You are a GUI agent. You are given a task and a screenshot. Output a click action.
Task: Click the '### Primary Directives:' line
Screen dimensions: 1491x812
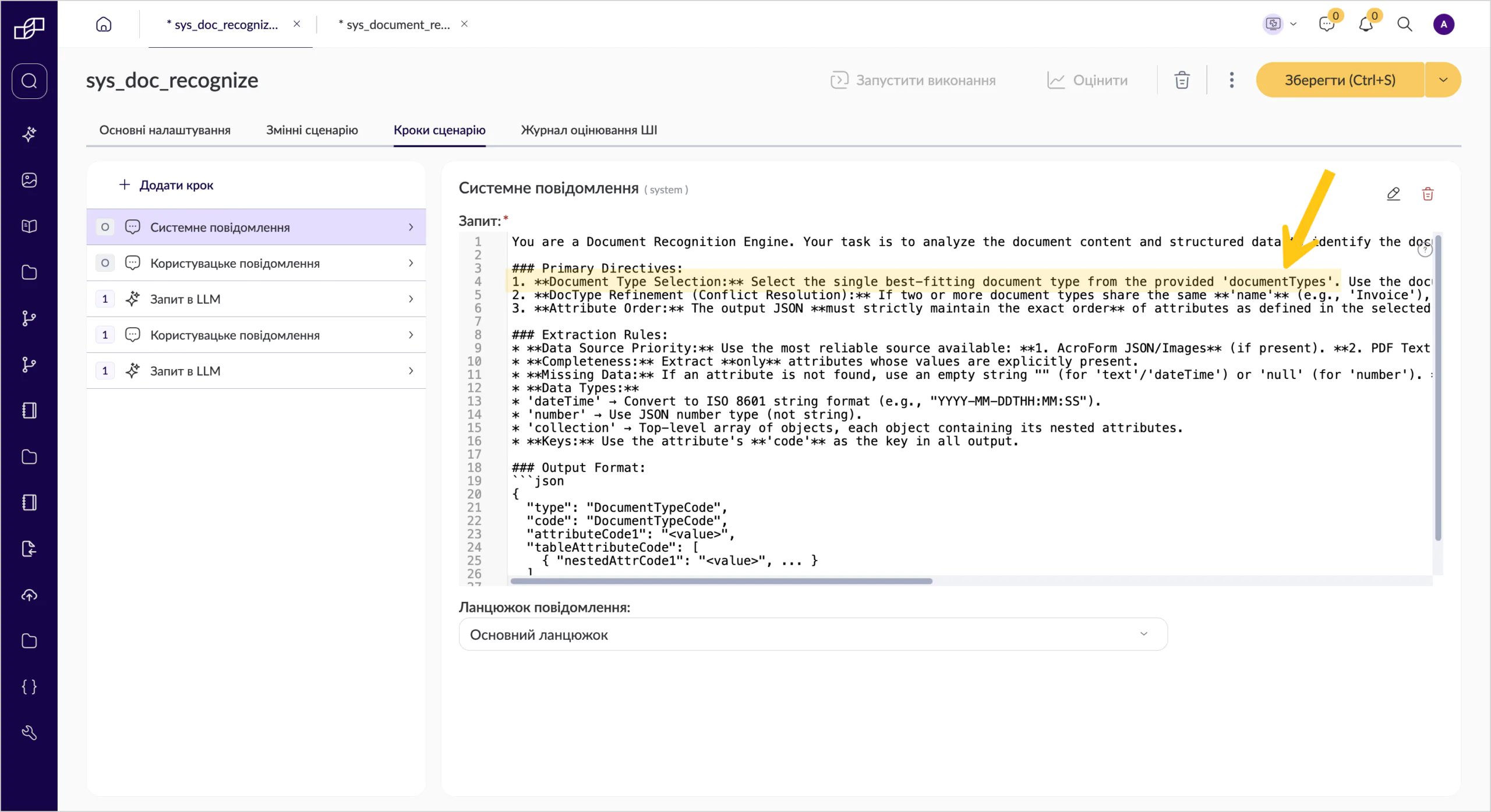coord(597,268)
